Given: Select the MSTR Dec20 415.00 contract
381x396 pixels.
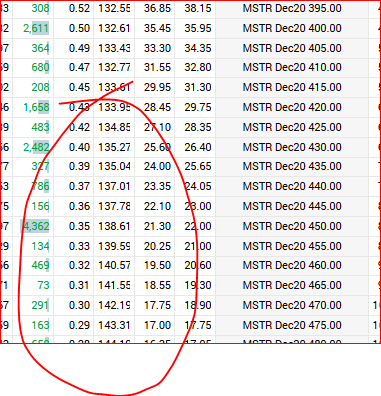Looking at the screenshot, I should [292, 87].
